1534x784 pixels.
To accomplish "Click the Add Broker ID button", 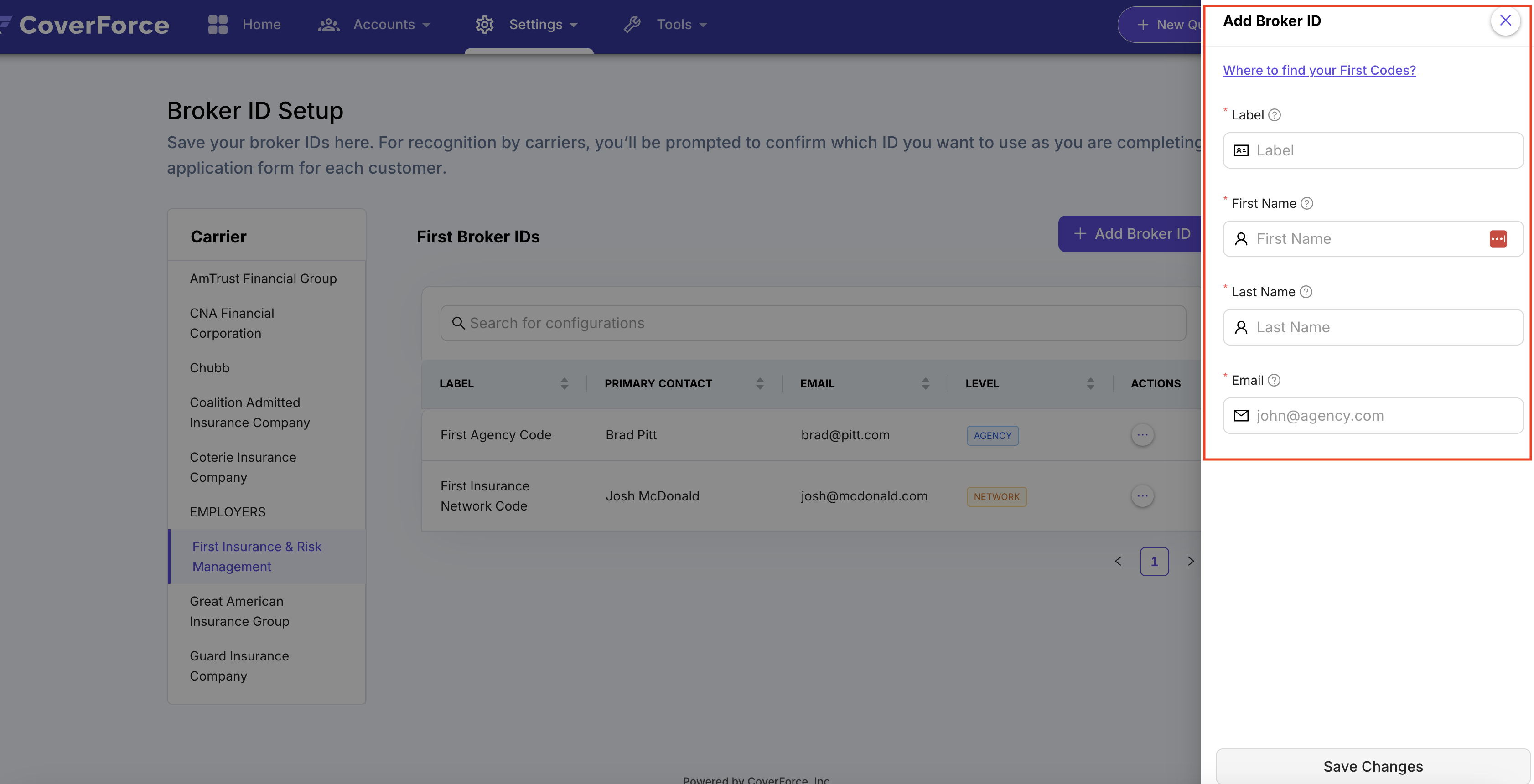I will coord(1130,234).
